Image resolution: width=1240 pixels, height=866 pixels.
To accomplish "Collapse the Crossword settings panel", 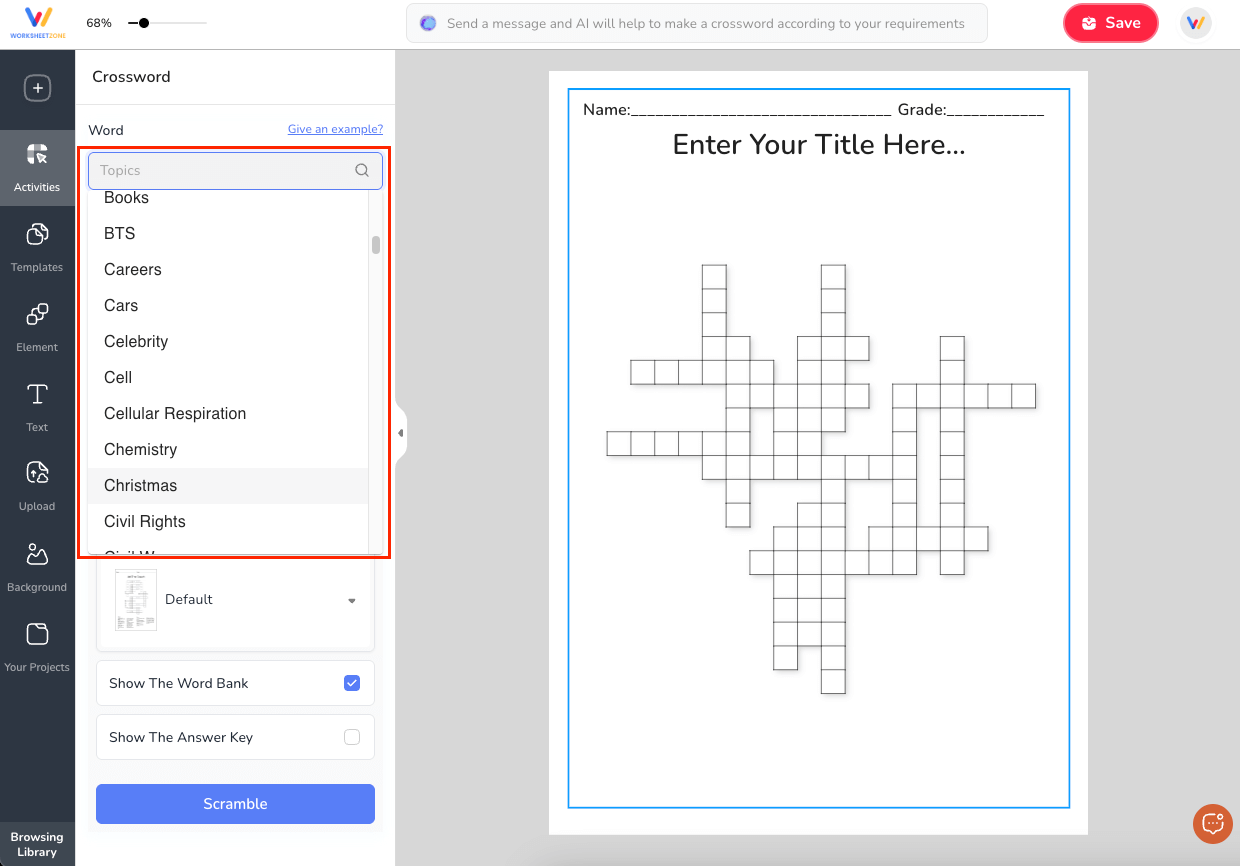I will 400,432.
